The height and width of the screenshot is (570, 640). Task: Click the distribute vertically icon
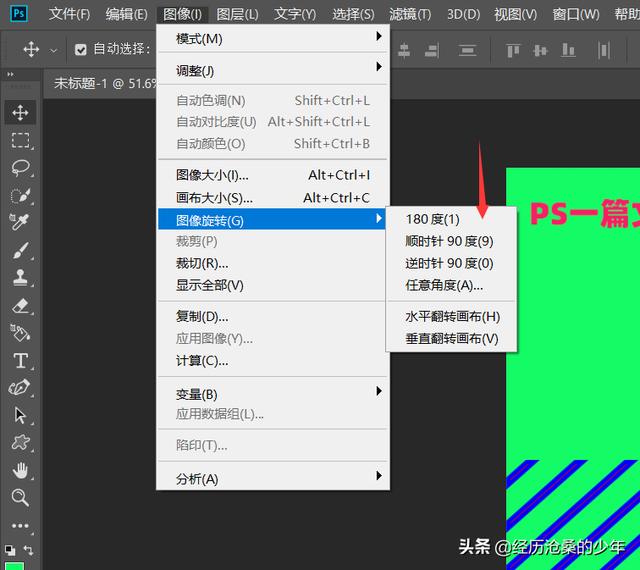pyautogui.click(x=467, y=50)
